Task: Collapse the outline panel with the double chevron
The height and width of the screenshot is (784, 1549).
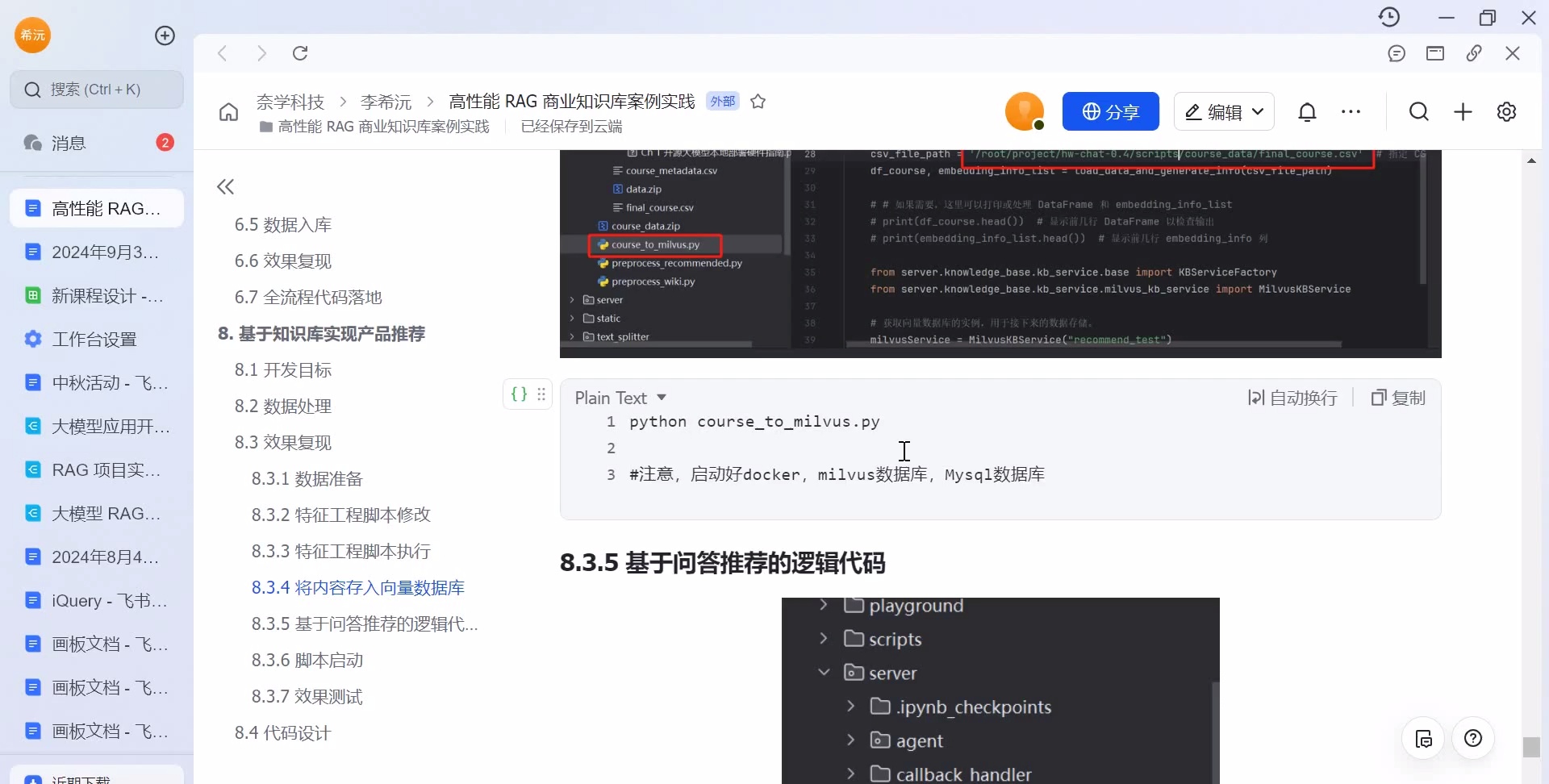Action: coord(225,186)
